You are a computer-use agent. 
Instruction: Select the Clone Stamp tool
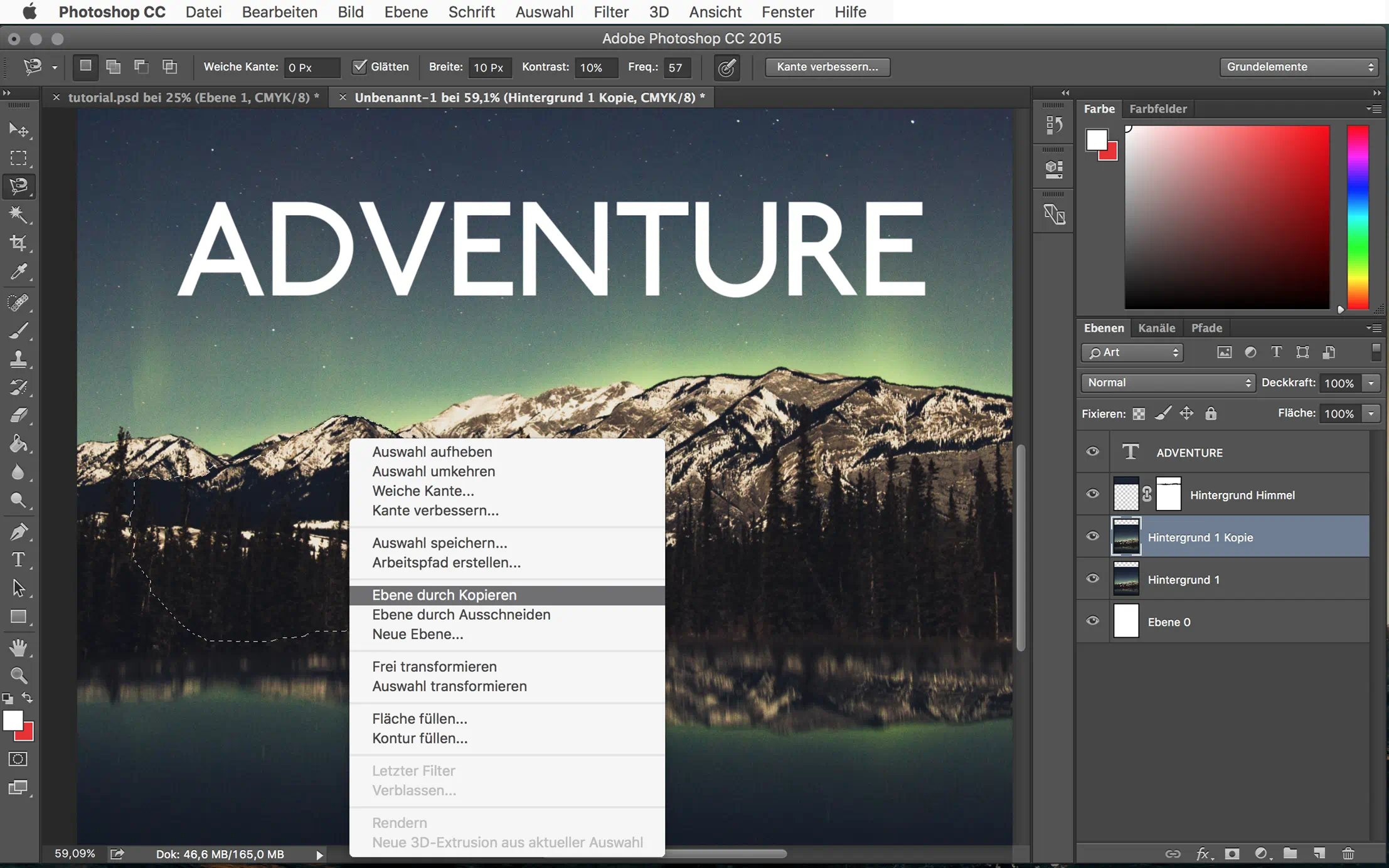click(19, 359)
